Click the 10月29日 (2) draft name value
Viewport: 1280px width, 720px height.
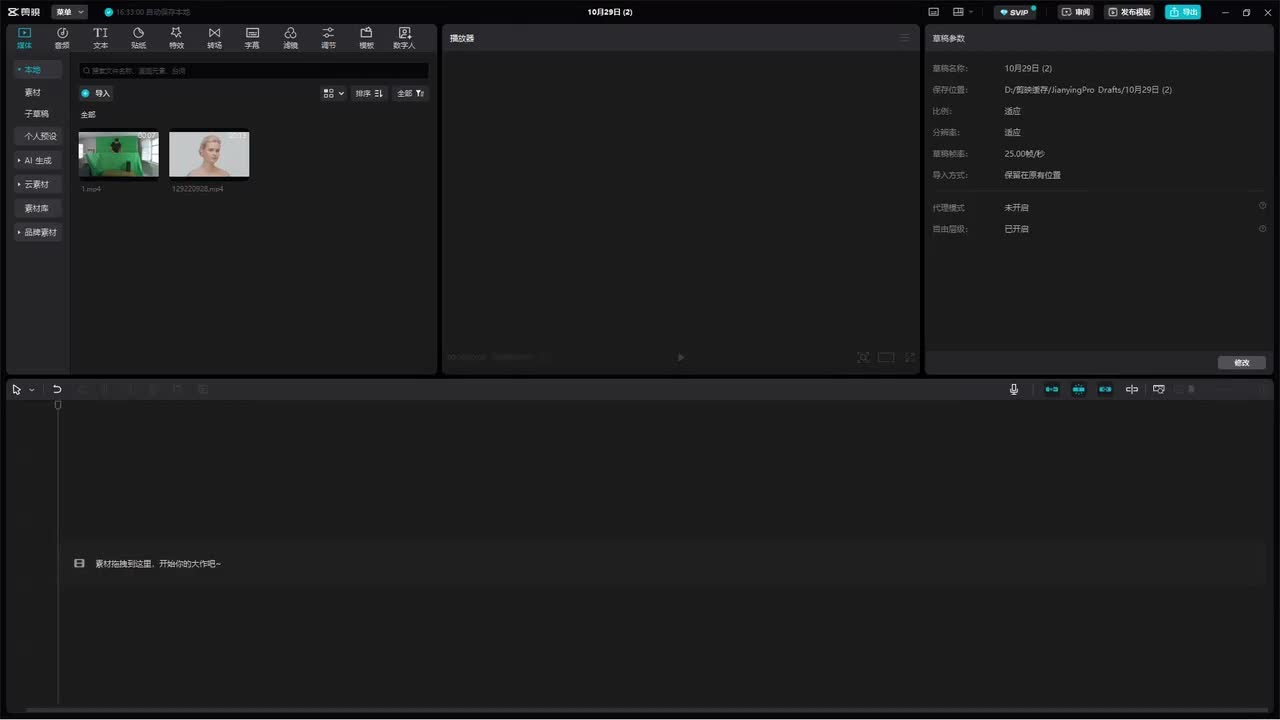coord(1028,68)
